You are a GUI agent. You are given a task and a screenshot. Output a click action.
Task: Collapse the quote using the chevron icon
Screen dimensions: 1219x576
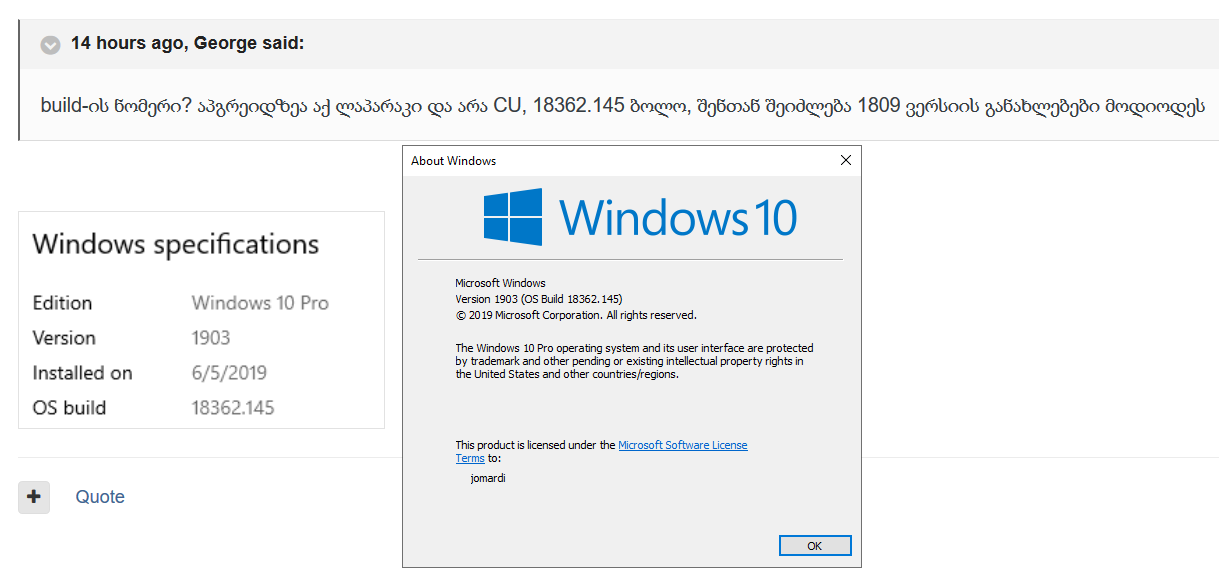pyautogui.click(x=50, y=45)
